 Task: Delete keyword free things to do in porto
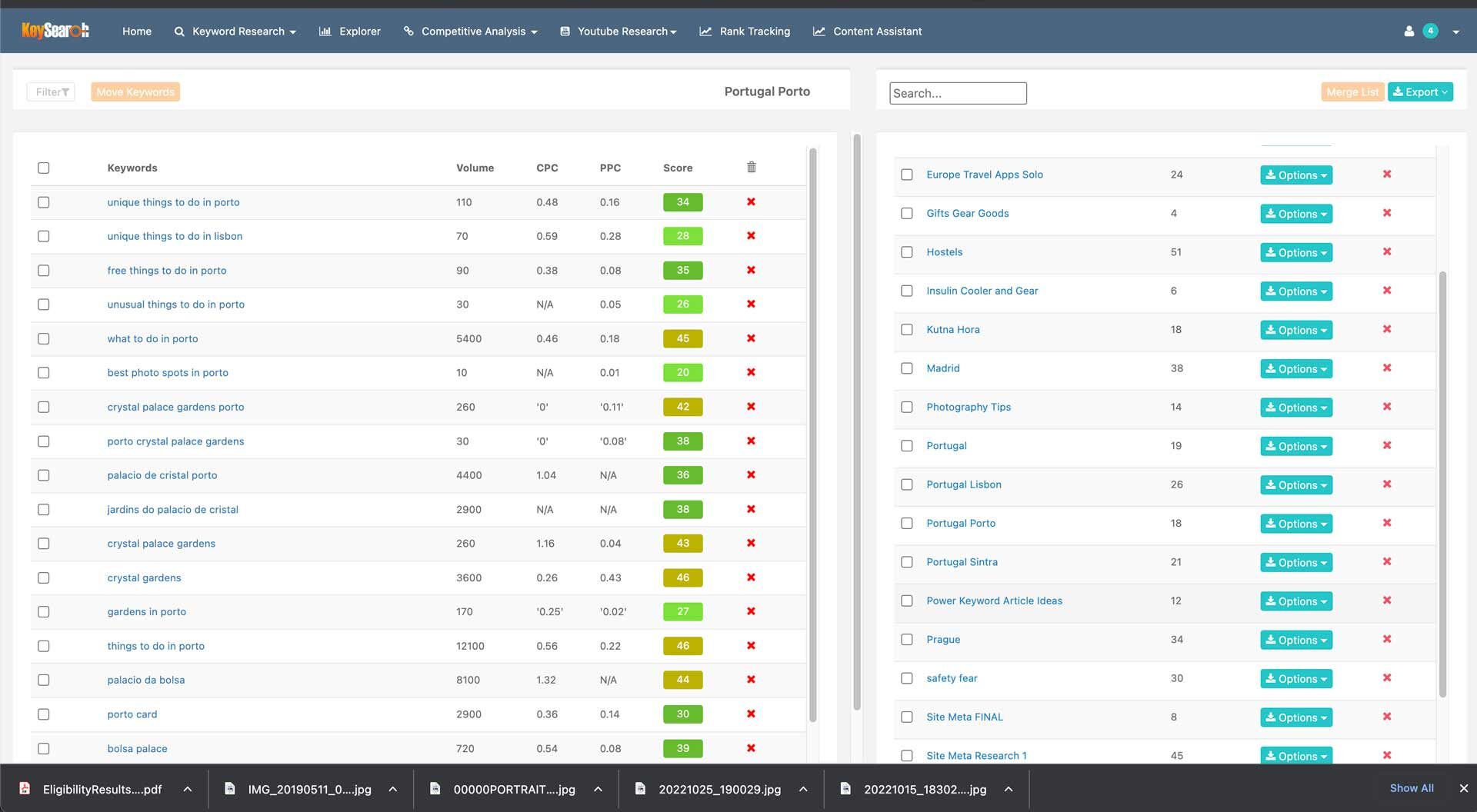point(751,270)
